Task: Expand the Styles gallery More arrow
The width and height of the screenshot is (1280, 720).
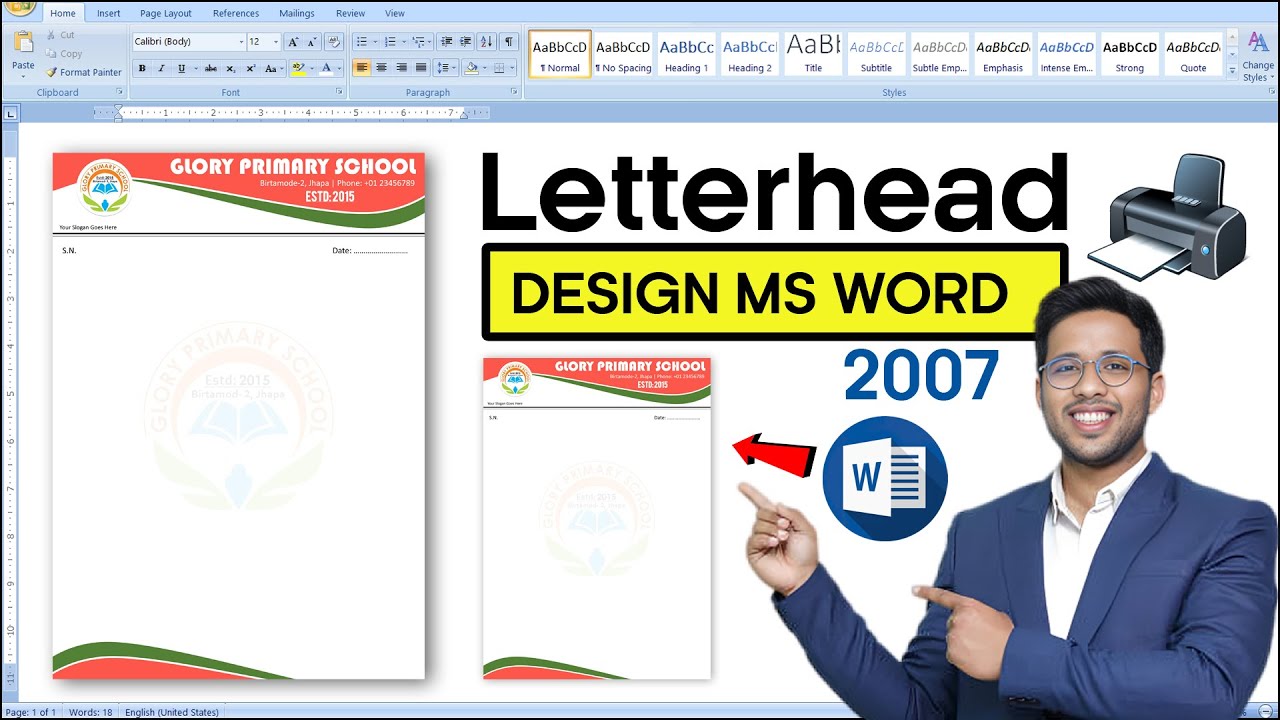Action: point(1232,71)
